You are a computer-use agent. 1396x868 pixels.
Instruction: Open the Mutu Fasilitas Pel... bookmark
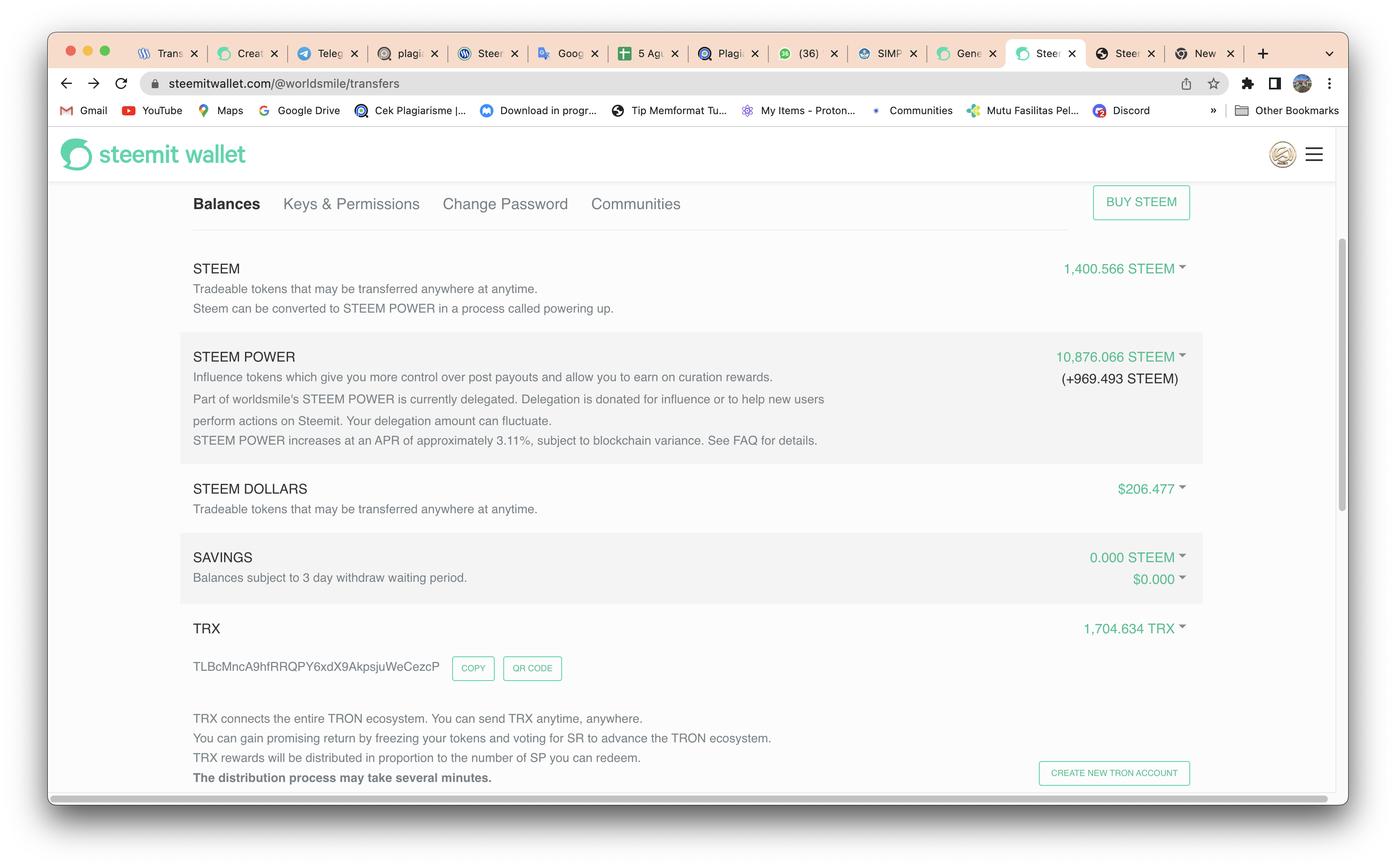1023,111
